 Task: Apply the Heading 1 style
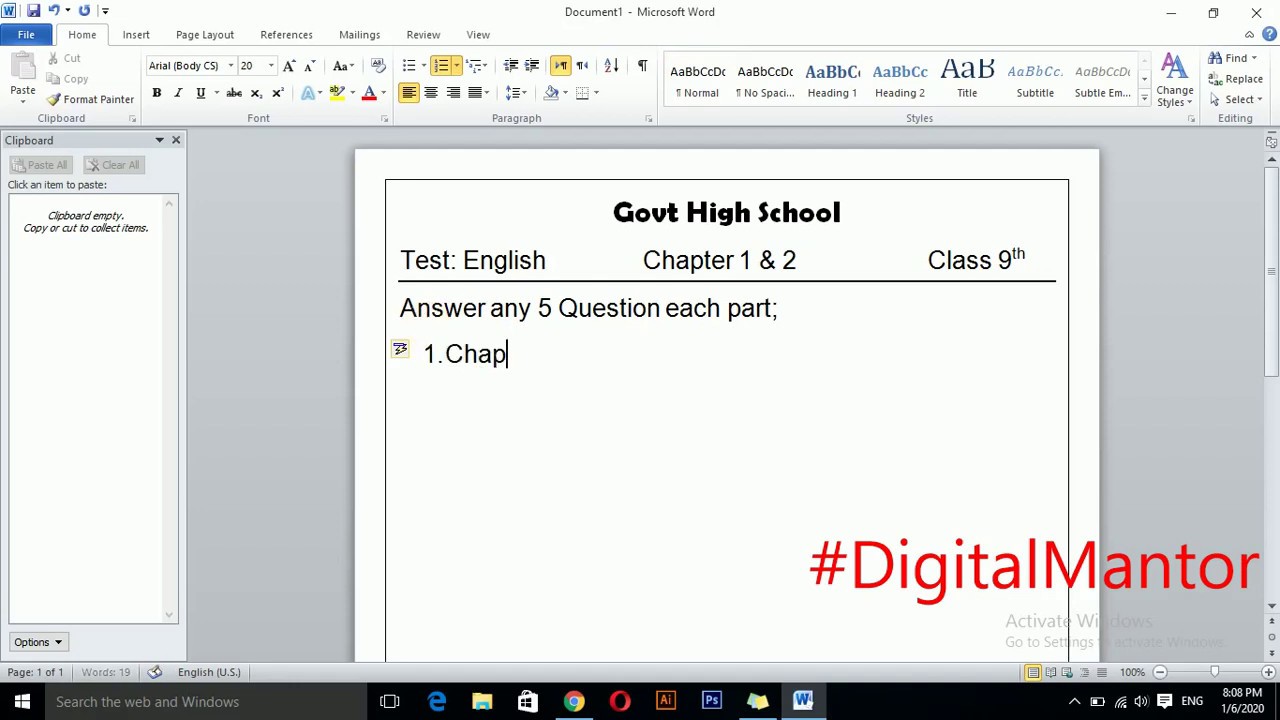tap(832, 80)
